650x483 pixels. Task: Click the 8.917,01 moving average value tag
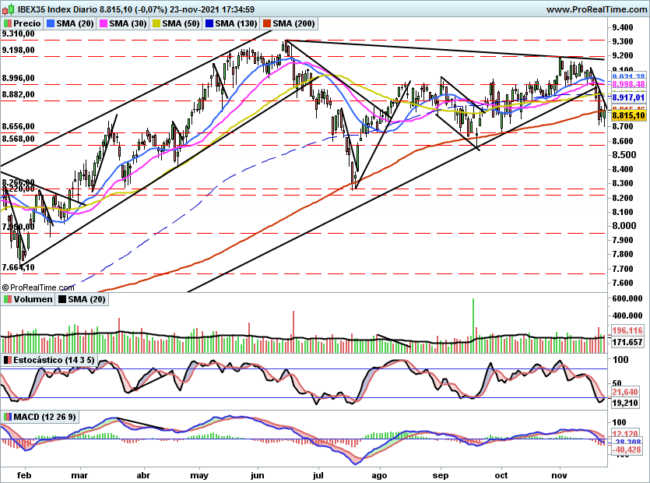[x=628, y=98]
